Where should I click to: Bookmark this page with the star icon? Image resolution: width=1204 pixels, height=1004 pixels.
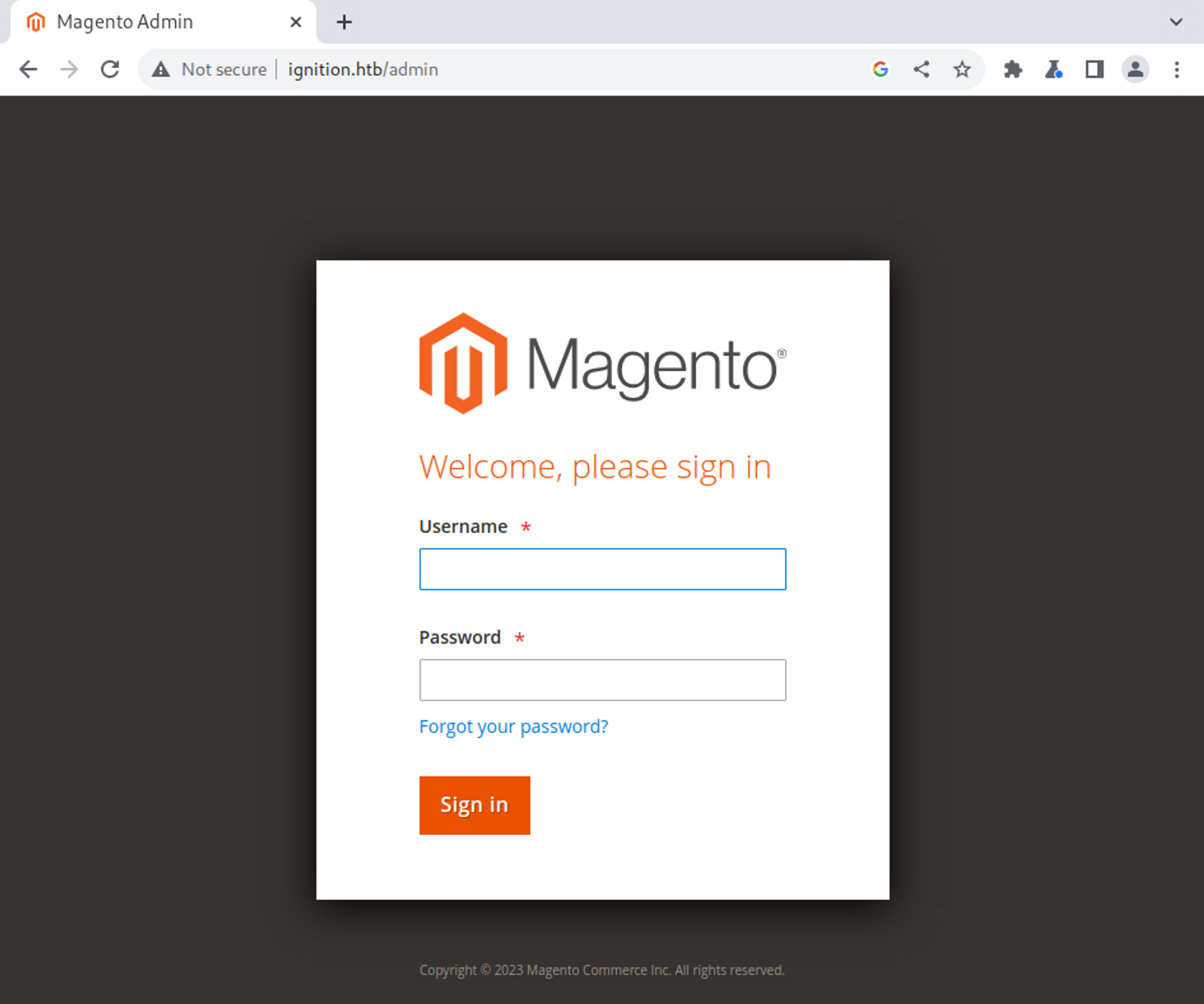962,70
